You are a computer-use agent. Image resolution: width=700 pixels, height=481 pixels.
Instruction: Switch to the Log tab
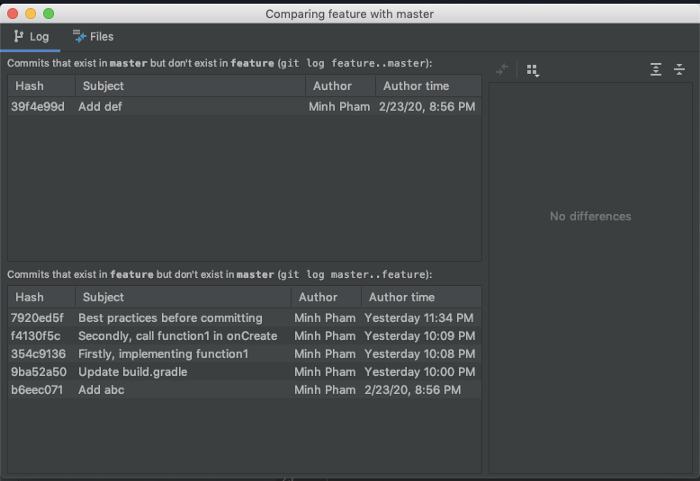pyautogui.click(x=31, y=37)
